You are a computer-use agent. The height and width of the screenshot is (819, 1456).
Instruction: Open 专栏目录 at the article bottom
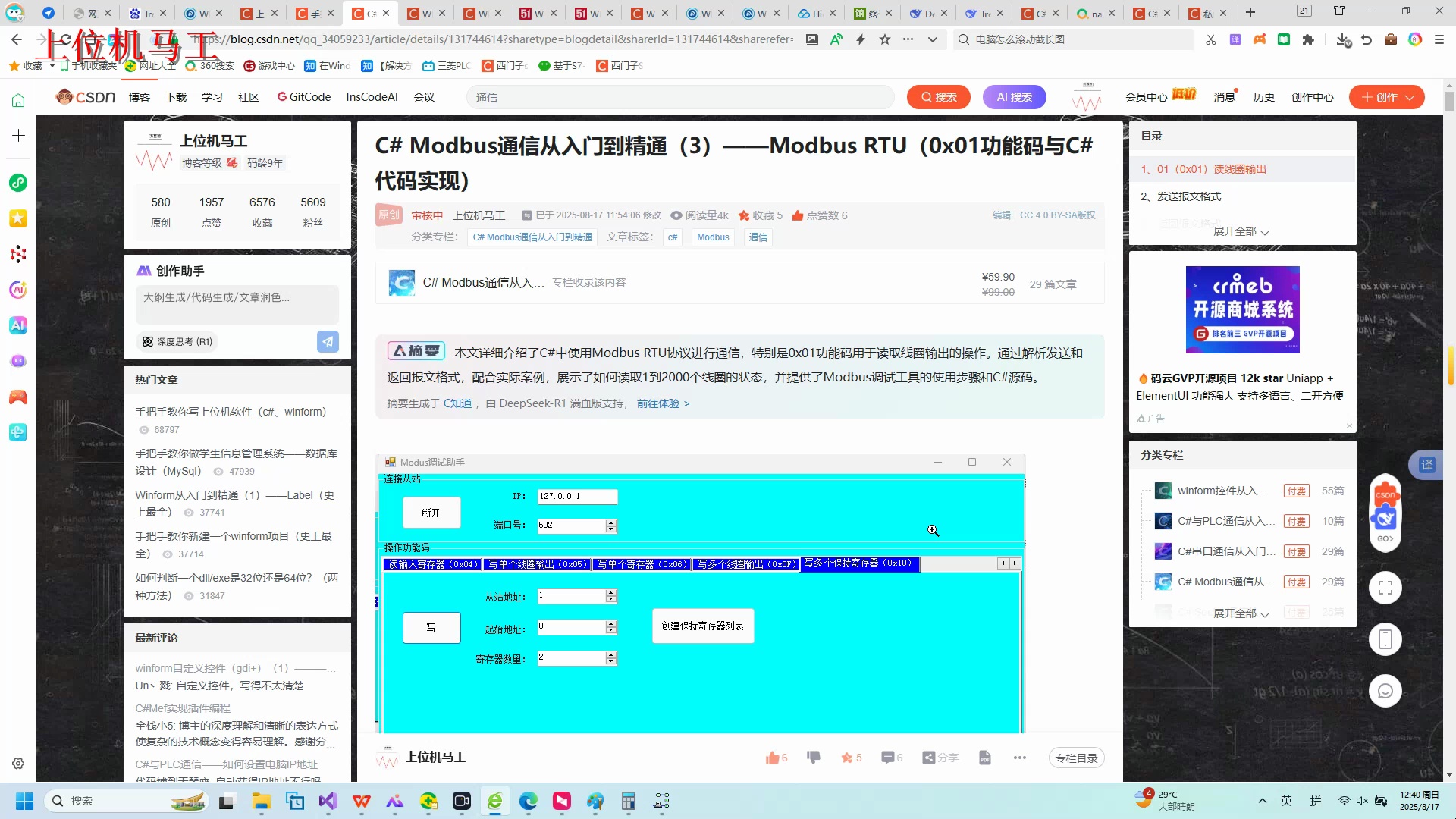(x=1076, y=758)
